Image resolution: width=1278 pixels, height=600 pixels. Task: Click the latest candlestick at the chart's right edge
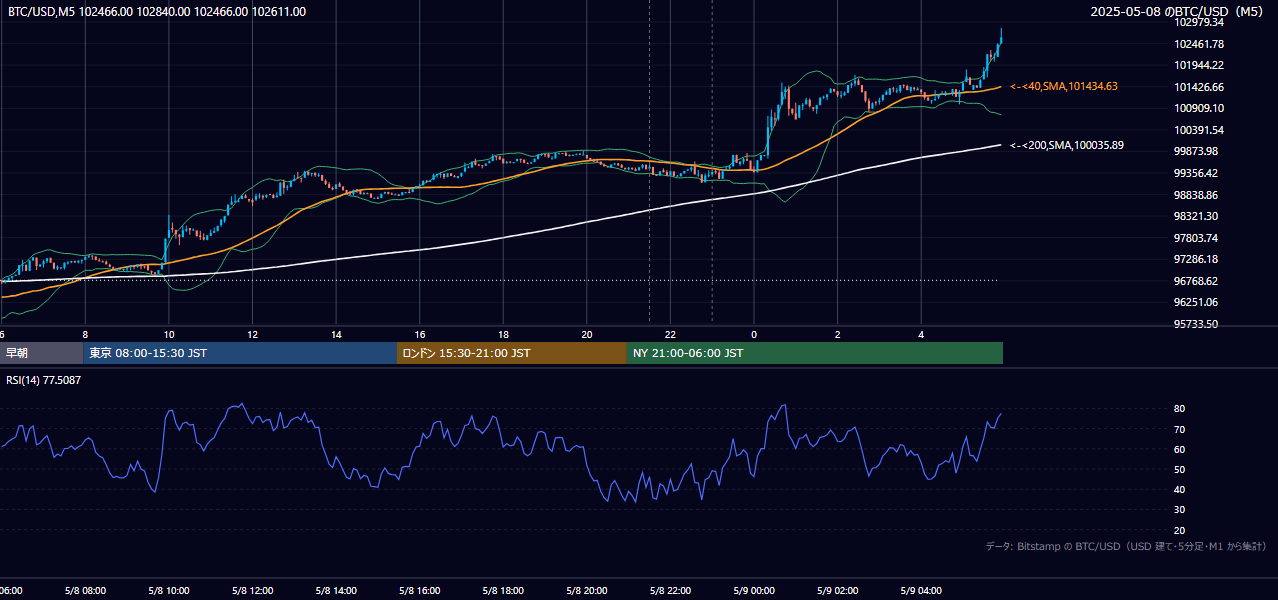(x=1001, y=37)
